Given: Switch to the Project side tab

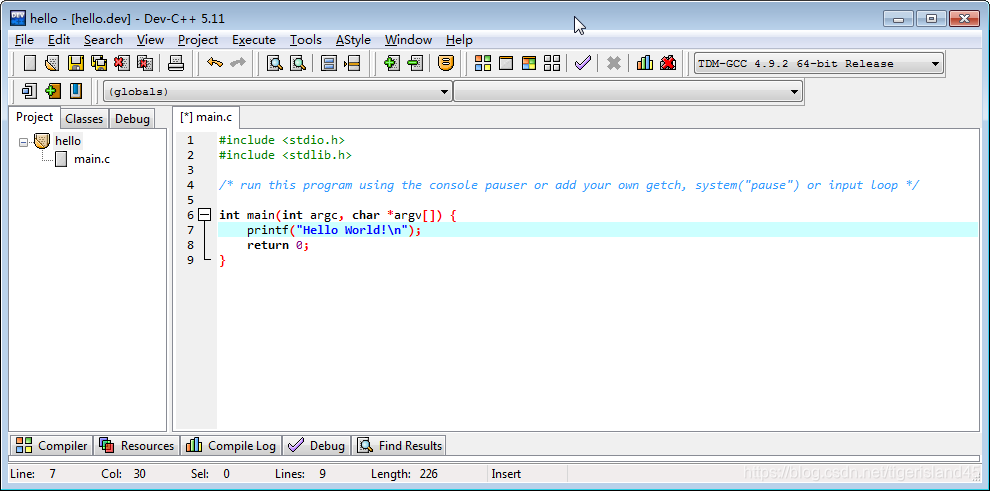Looking at the screenshot, I should click(35, 117).
